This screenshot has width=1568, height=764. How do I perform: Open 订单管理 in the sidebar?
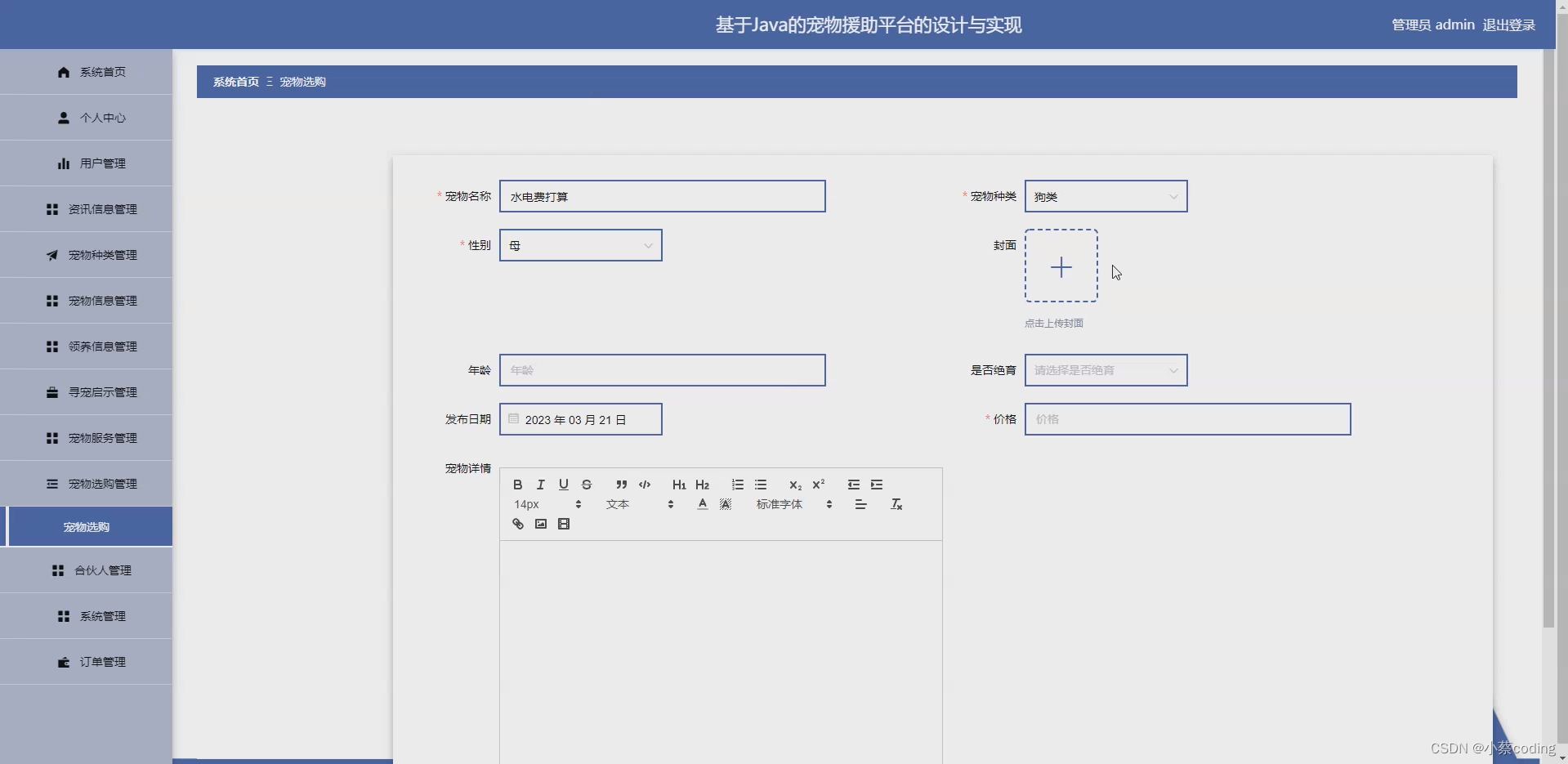(86, 662)
